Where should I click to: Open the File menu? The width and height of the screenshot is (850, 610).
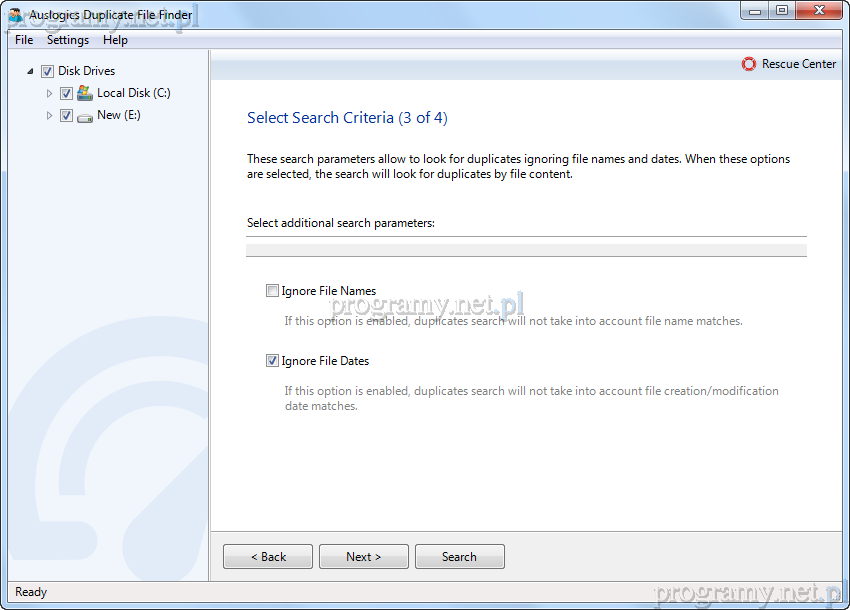point(24,40)
